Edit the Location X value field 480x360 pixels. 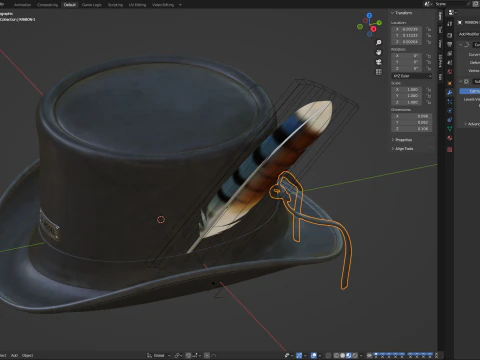point(406,29)
